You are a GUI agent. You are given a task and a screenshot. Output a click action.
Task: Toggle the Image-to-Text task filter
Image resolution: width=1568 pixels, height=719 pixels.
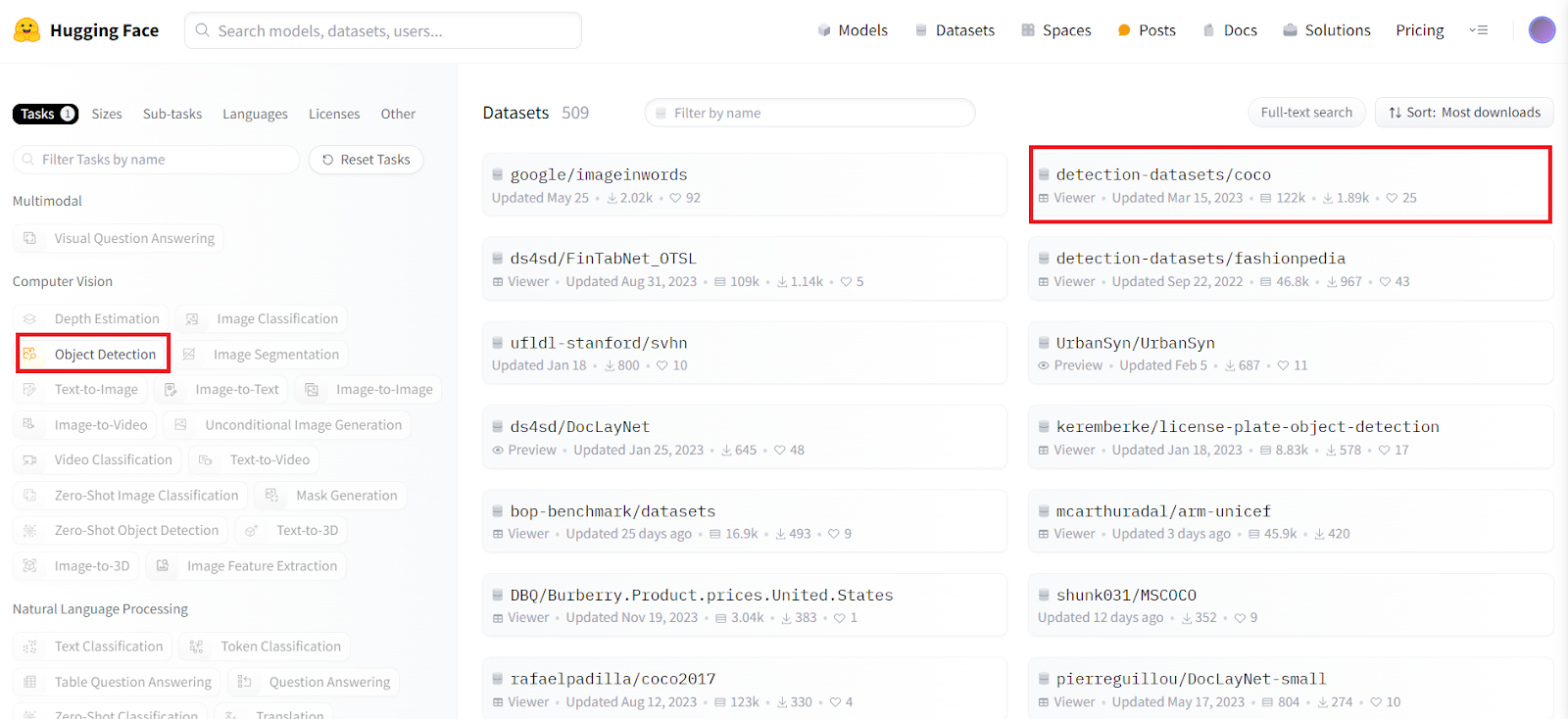point(221,389)
